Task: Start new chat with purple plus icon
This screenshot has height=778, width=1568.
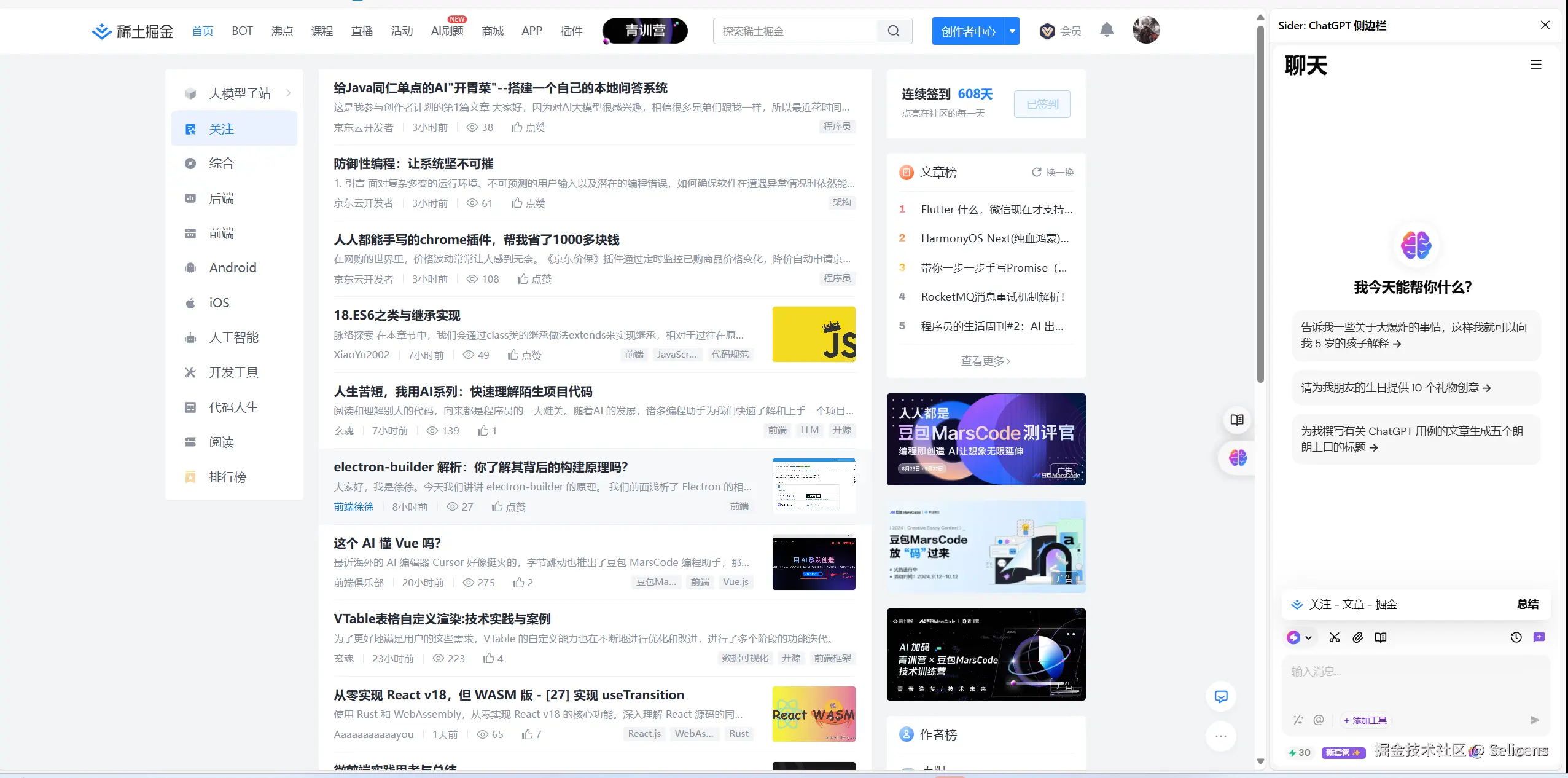Action: 1539,637
